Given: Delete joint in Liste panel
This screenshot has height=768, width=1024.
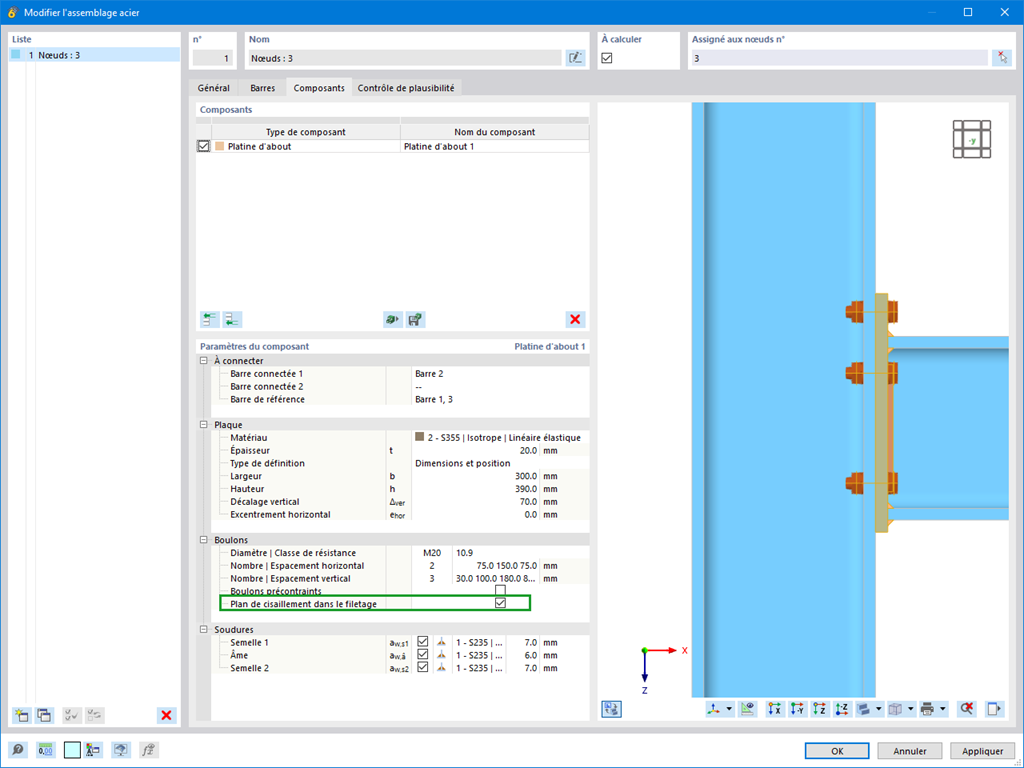Looking at the screenshot, I should point(167,715).
